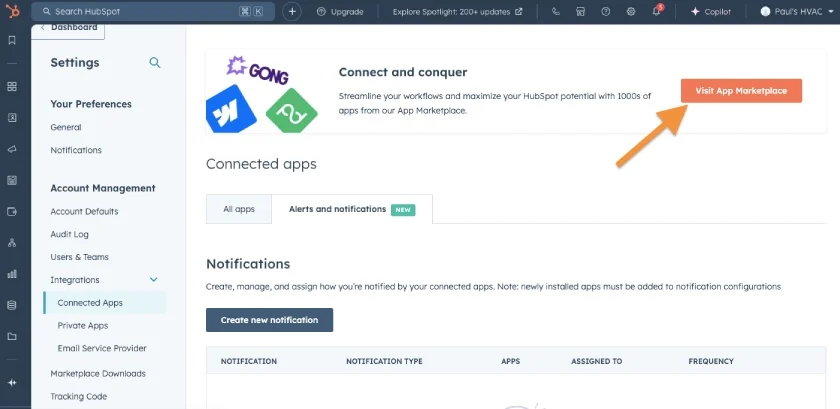Click Create new notification button

(269, 320)
